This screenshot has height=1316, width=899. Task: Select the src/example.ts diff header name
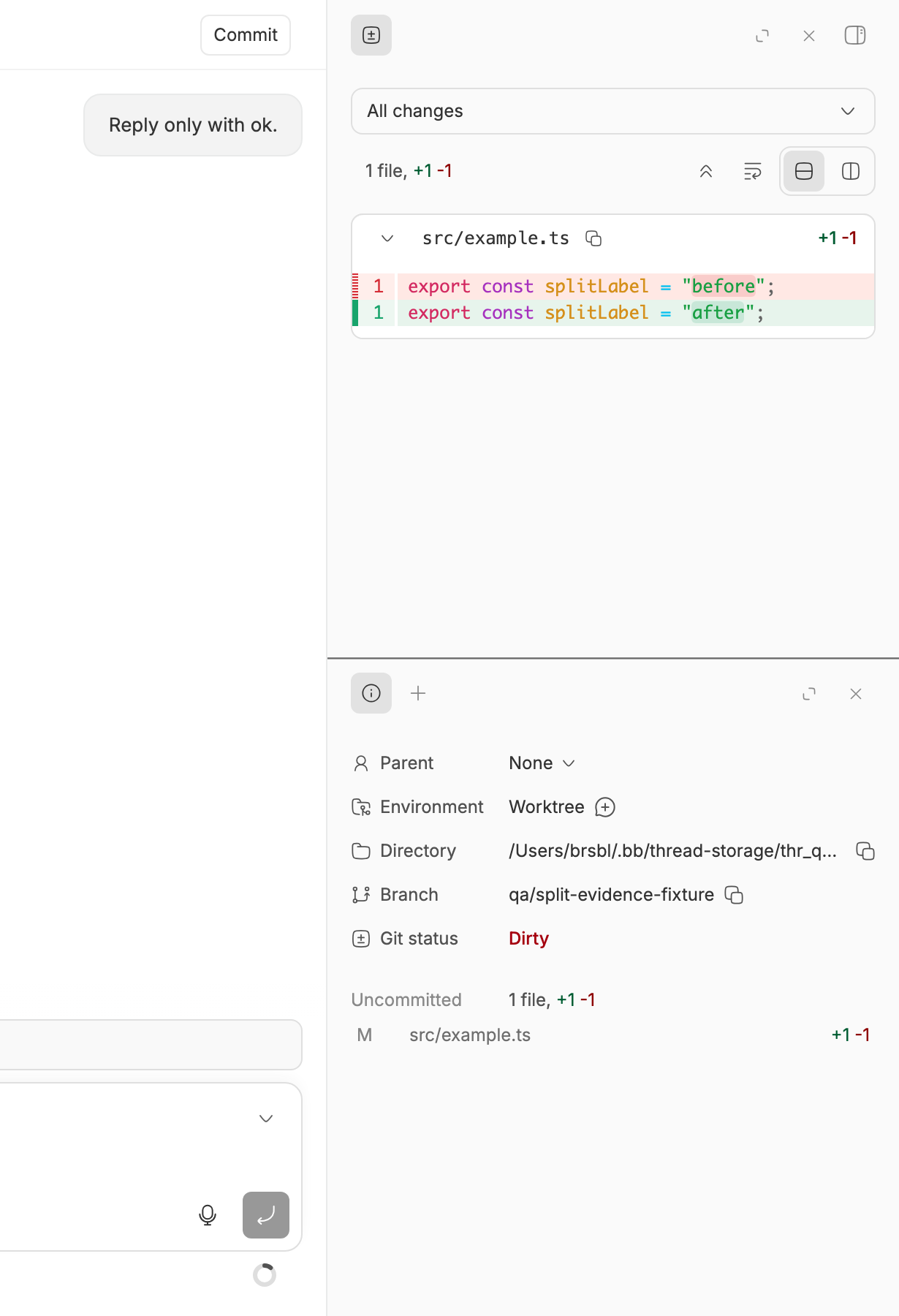click(x=496, y=238)
